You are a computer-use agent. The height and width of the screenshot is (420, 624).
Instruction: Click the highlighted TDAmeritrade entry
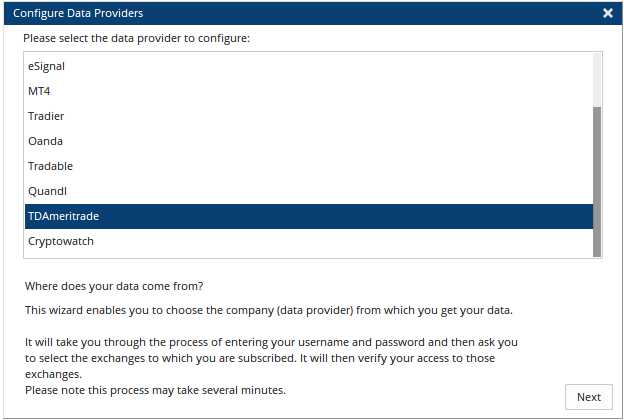tap(309, 216)
